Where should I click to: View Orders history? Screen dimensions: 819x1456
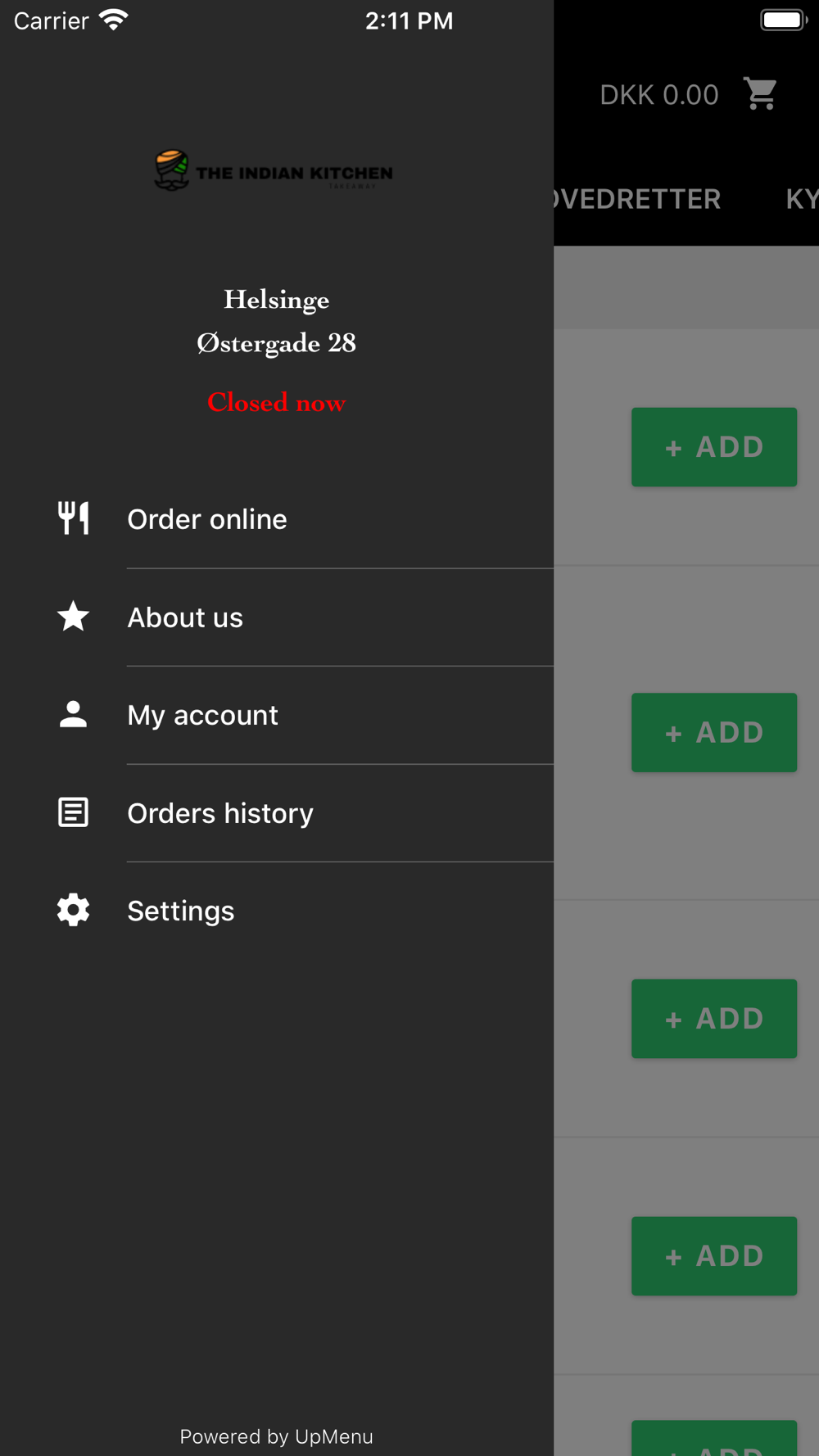coord(277,813)
